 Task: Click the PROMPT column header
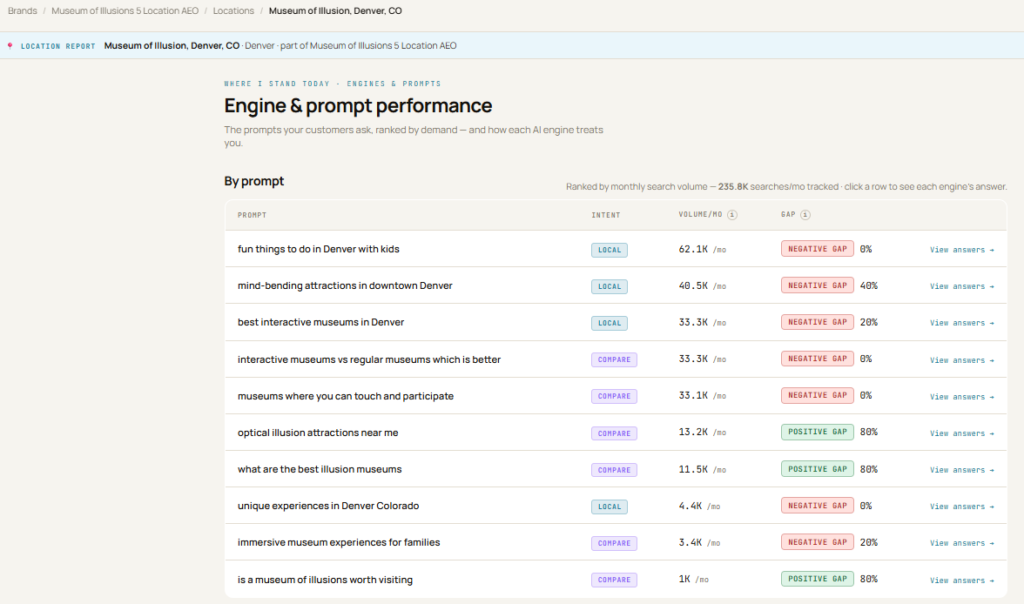click(252, 215)
